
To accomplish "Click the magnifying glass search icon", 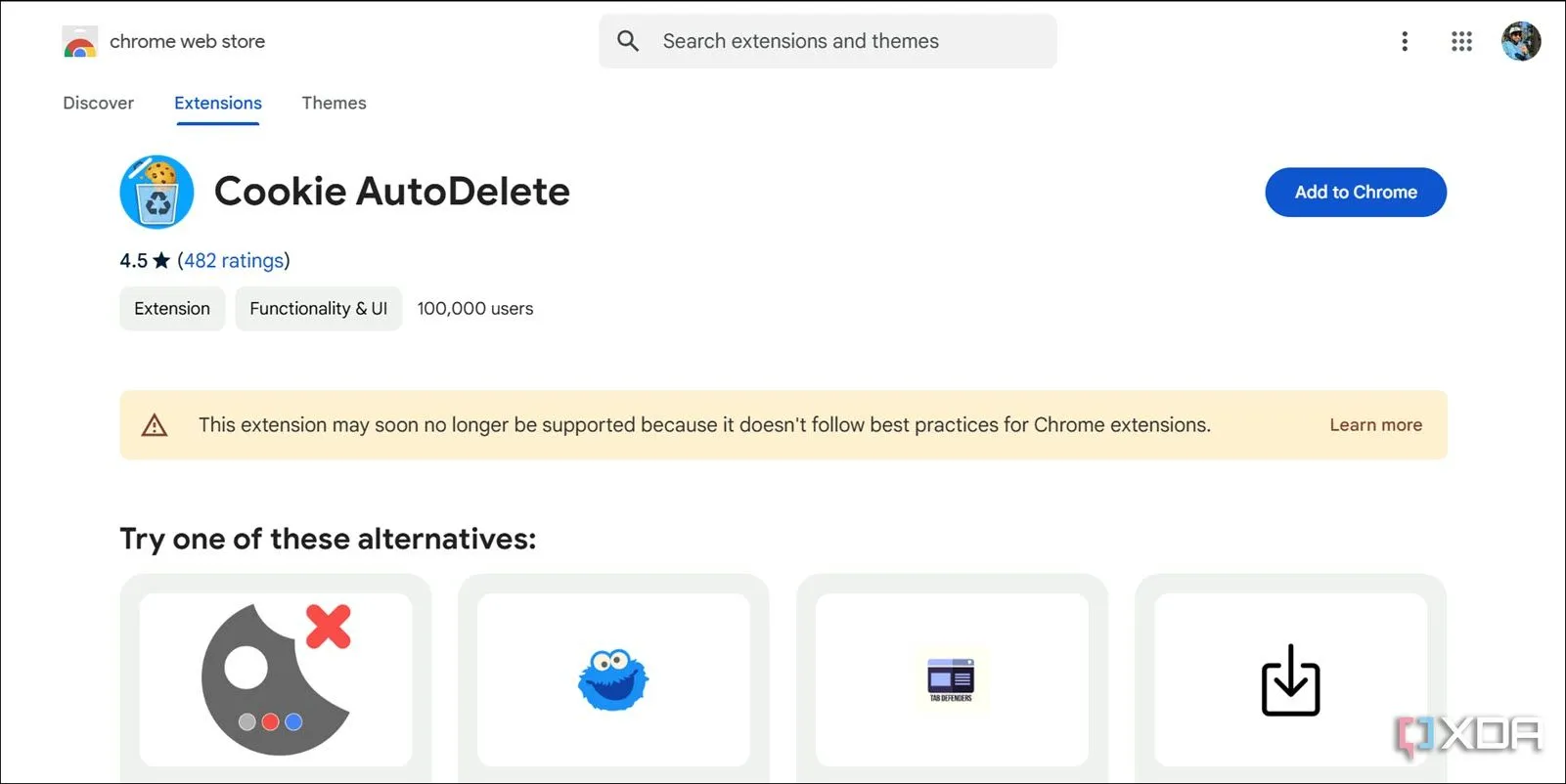I will pos(628,41).
